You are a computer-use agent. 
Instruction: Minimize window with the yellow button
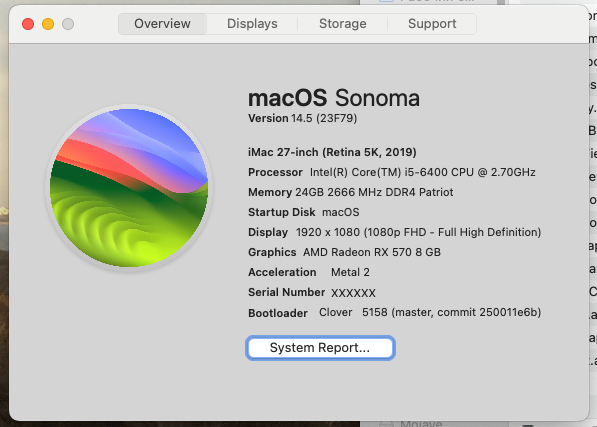[48, 24]
